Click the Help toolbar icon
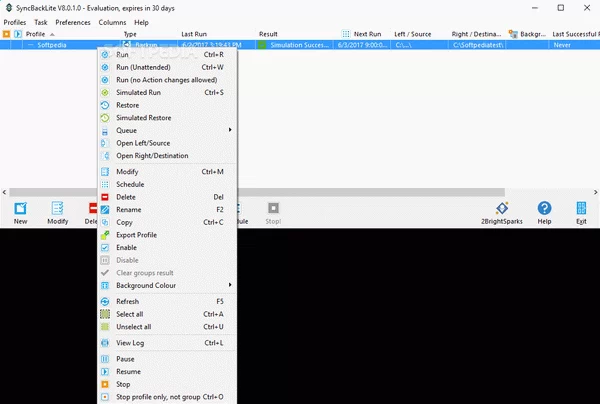The height and width of the screenshot is (404, 600). (x=544, y=211)
